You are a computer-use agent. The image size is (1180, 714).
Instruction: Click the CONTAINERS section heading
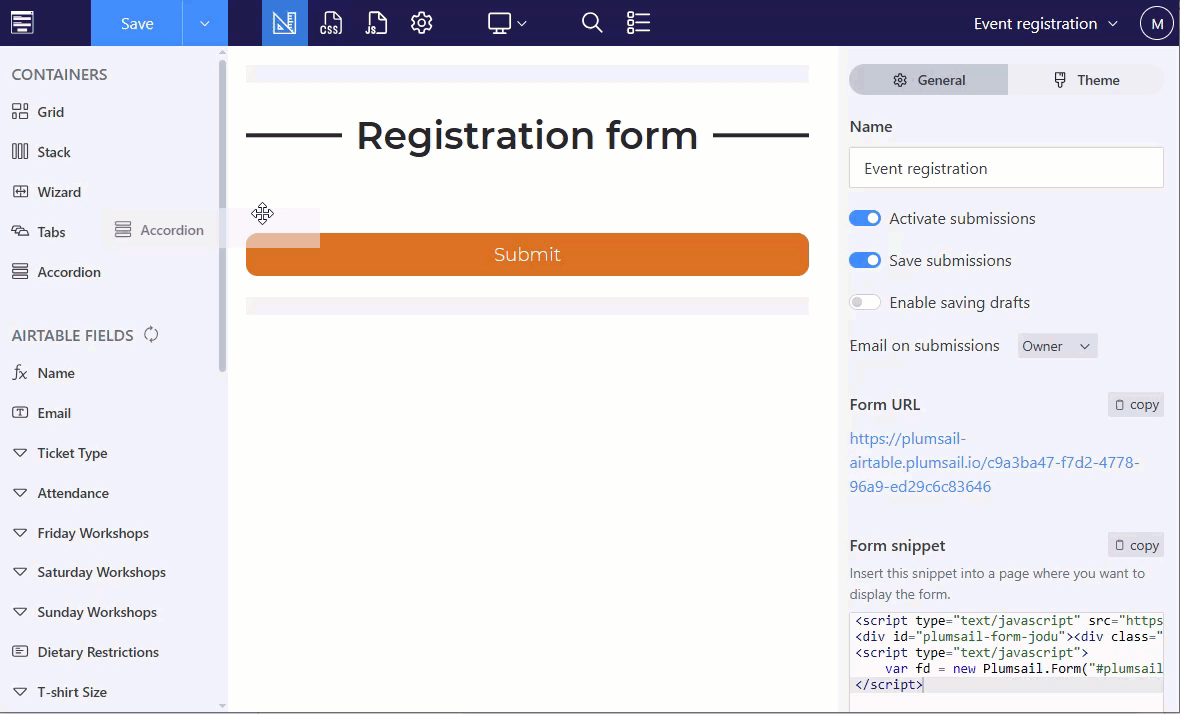tap(59, 74)
